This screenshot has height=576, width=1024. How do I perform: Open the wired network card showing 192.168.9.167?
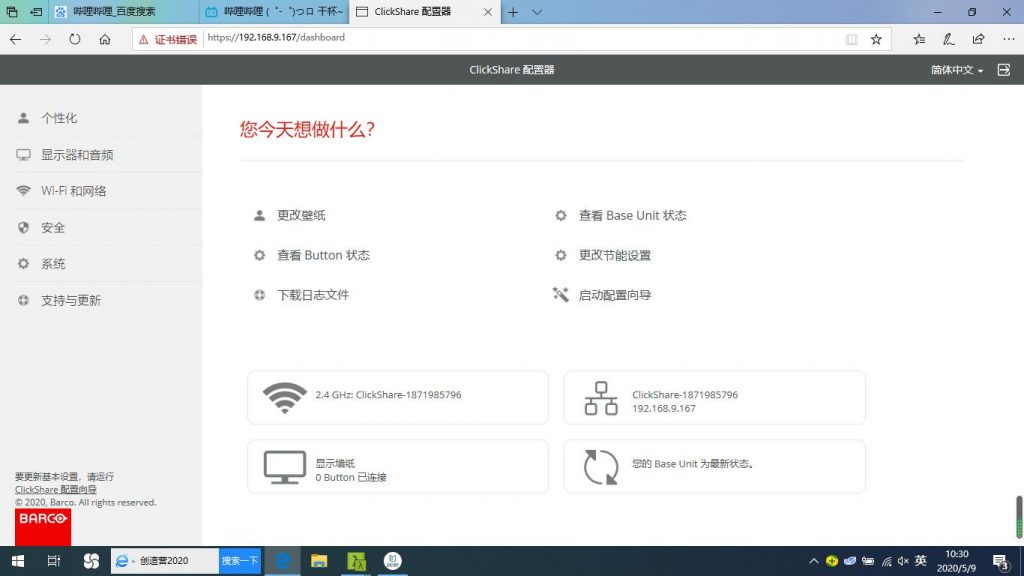coord(714,397)
